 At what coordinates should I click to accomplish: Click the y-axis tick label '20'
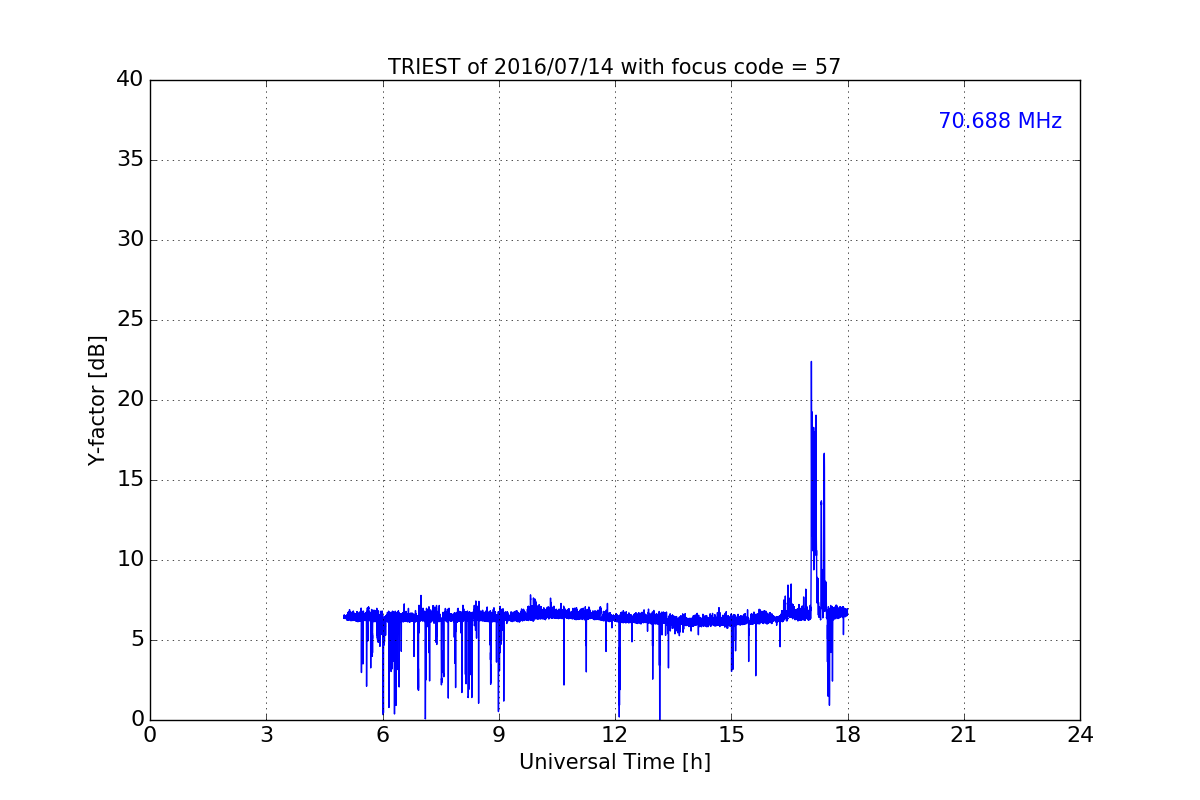(130, 400)
